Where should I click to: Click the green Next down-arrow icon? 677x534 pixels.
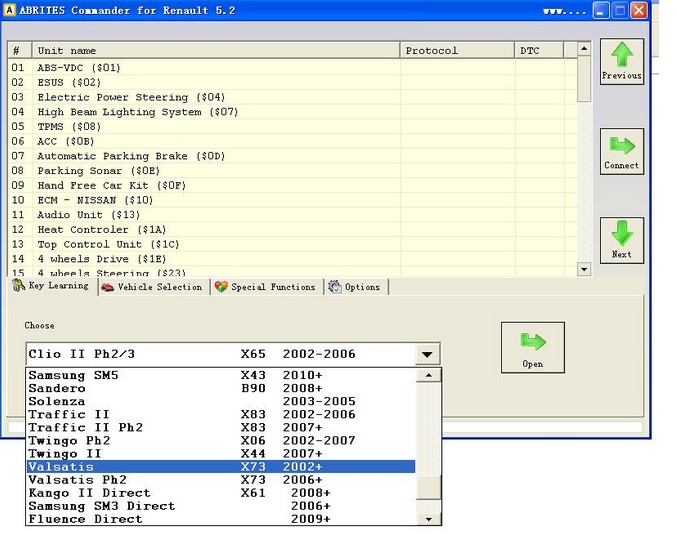tap(621, 240)
